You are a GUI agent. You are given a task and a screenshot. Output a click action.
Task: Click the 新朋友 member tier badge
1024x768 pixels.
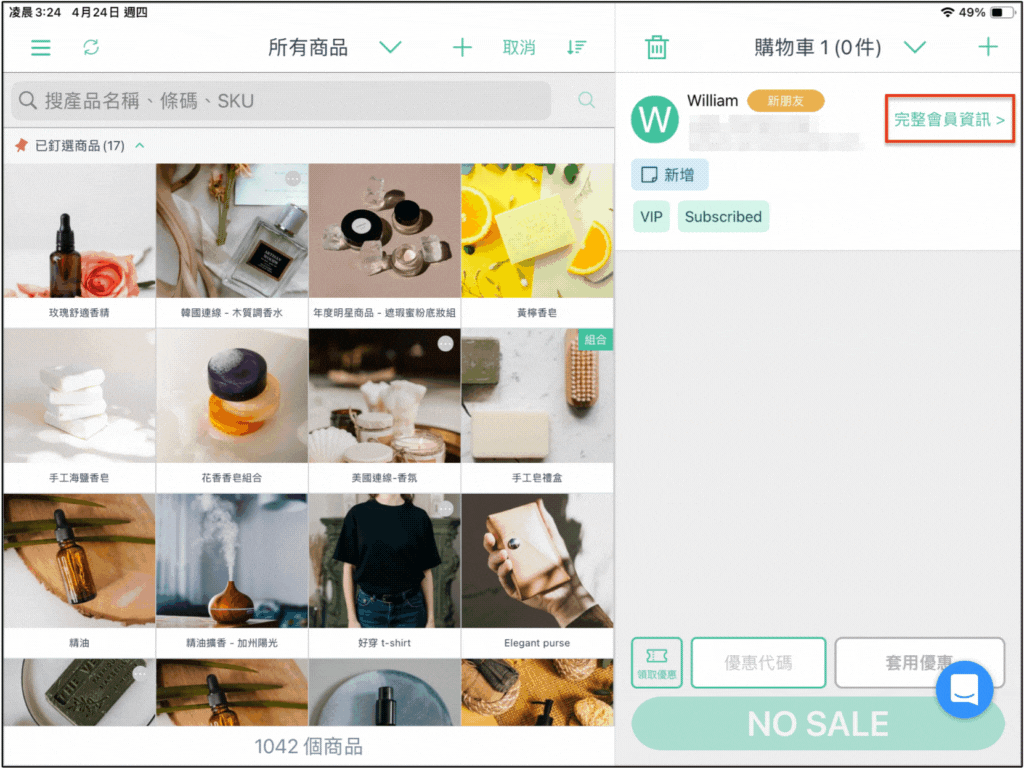(x=786, y=101)
